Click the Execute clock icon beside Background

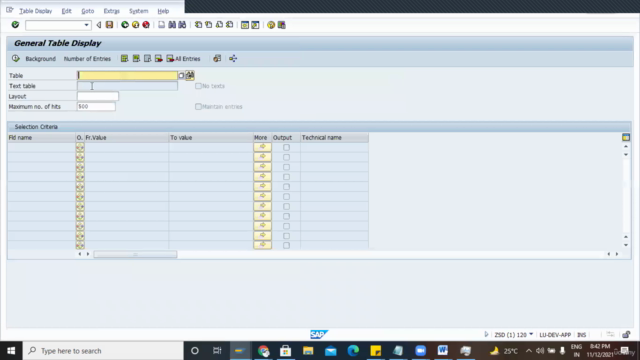tap(16, 59)
